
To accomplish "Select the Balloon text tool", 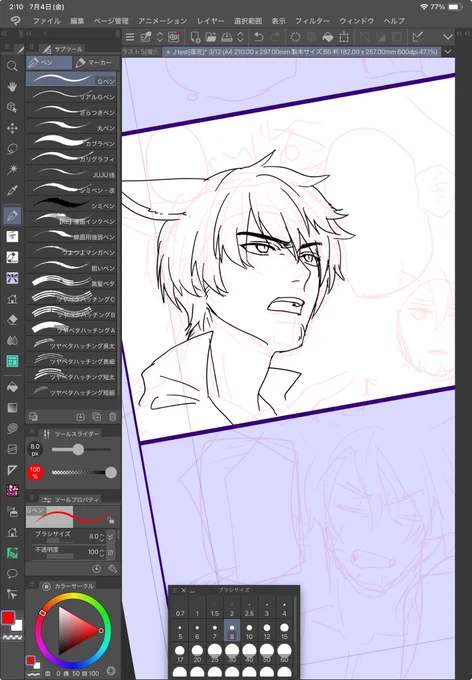I will coord(12,573).
